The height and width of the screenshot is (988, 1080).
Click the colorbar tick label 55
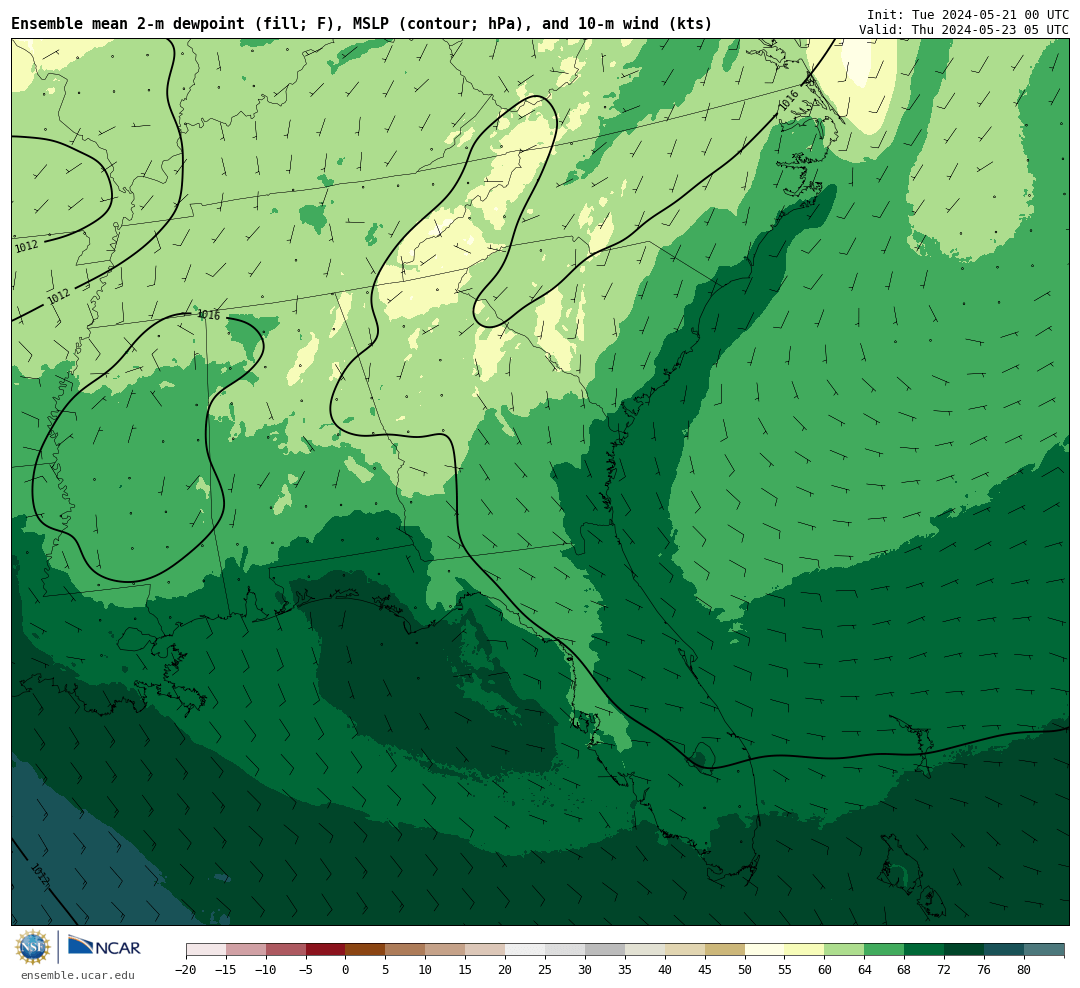785,970
